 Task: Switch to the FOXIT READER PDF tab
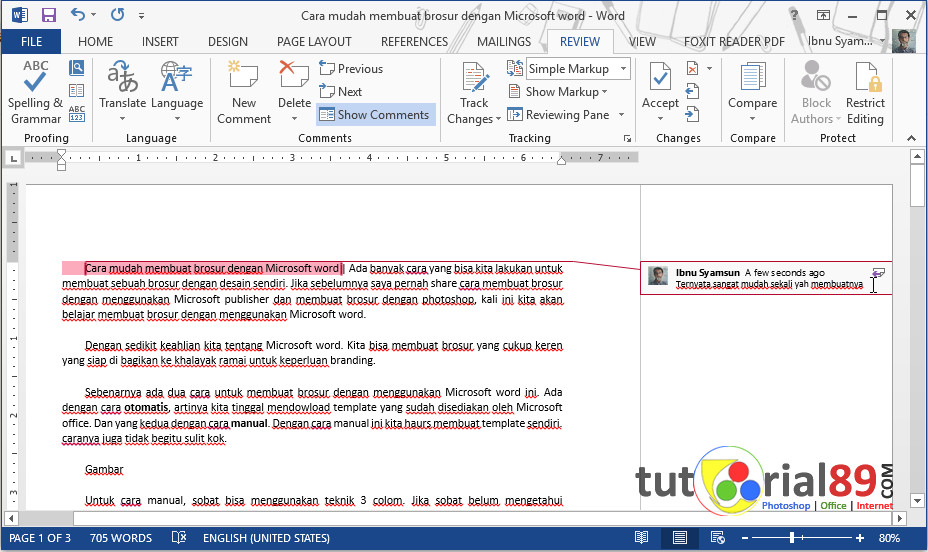pos(734,41)
